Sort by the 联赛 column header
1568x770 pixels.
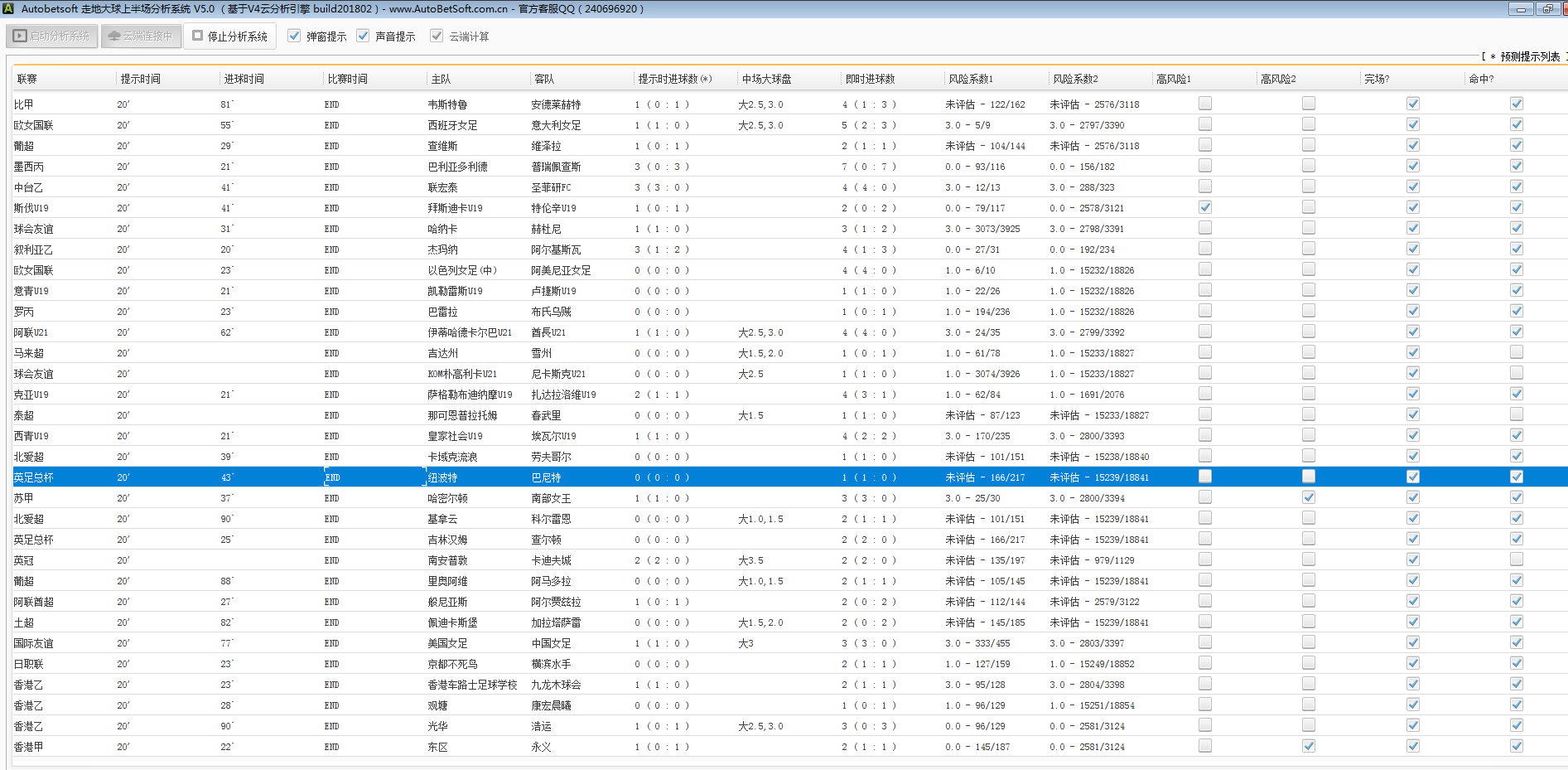point(27,79)
